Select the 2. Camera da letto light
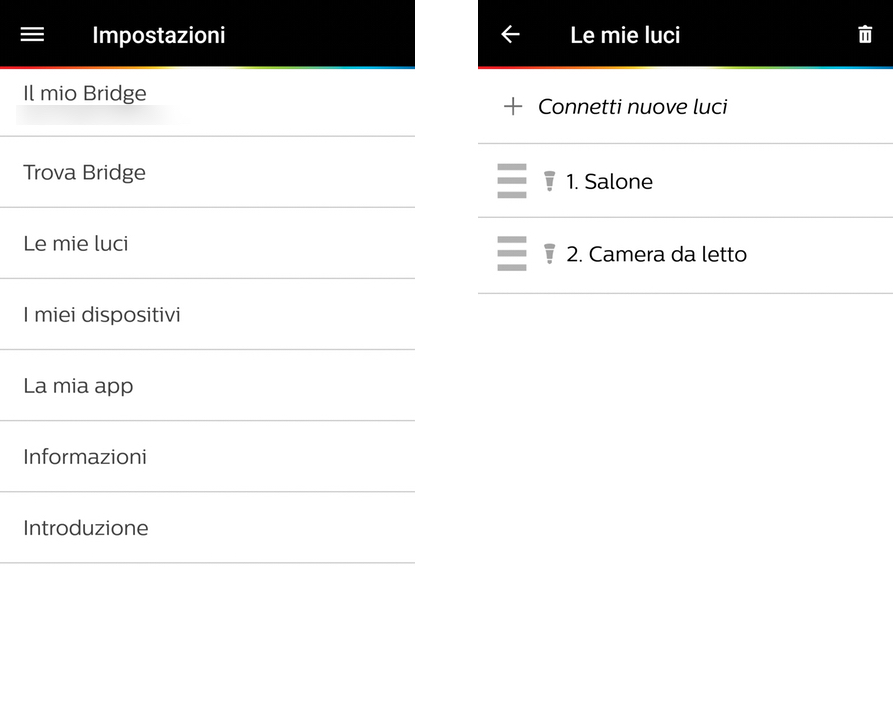893x711 pixels. (x=657, y=254)
